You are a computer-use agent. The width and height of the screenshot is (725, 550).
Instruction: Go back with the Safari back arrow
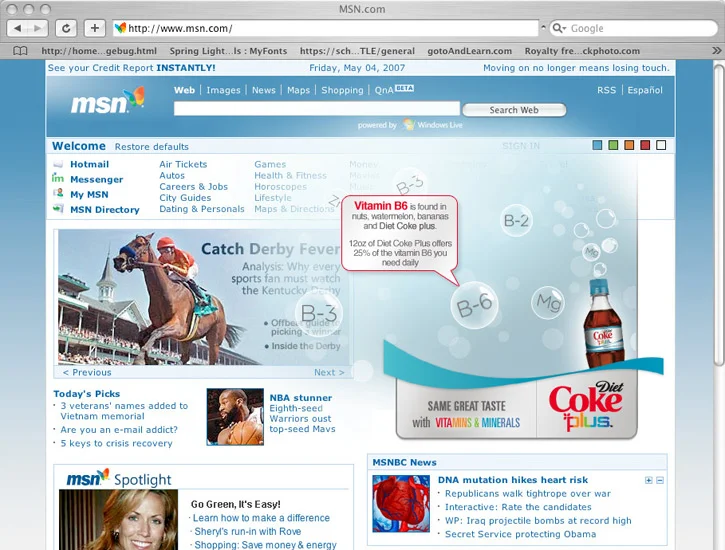[x=17, y=28]
